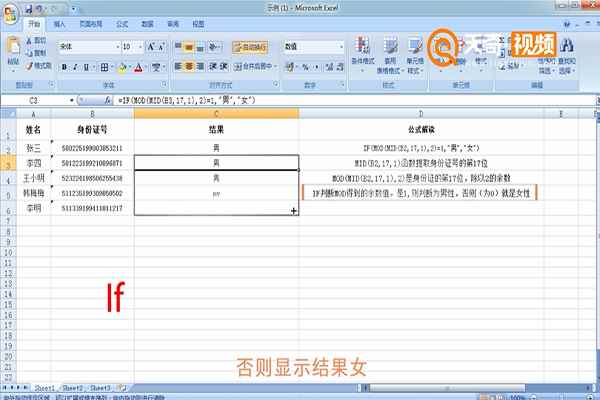Expand the Fill Color dropdown arrow
The width and height of the screenshot is (600, 400).
[130, 67]
